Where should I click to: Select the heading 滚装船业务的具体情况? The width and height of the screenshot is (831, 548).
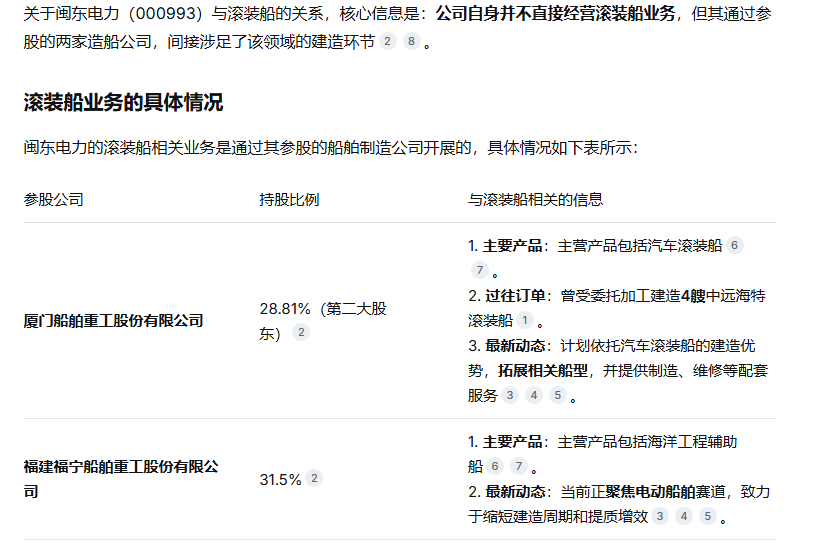pos(123,102)
